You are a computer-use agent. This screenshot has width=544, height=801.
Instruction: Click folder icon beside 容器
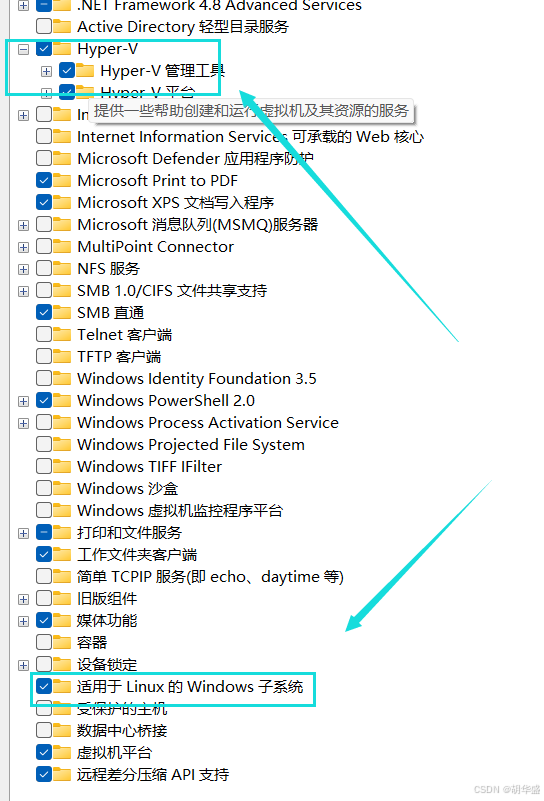pyautogui.click(x=62, y=642)
